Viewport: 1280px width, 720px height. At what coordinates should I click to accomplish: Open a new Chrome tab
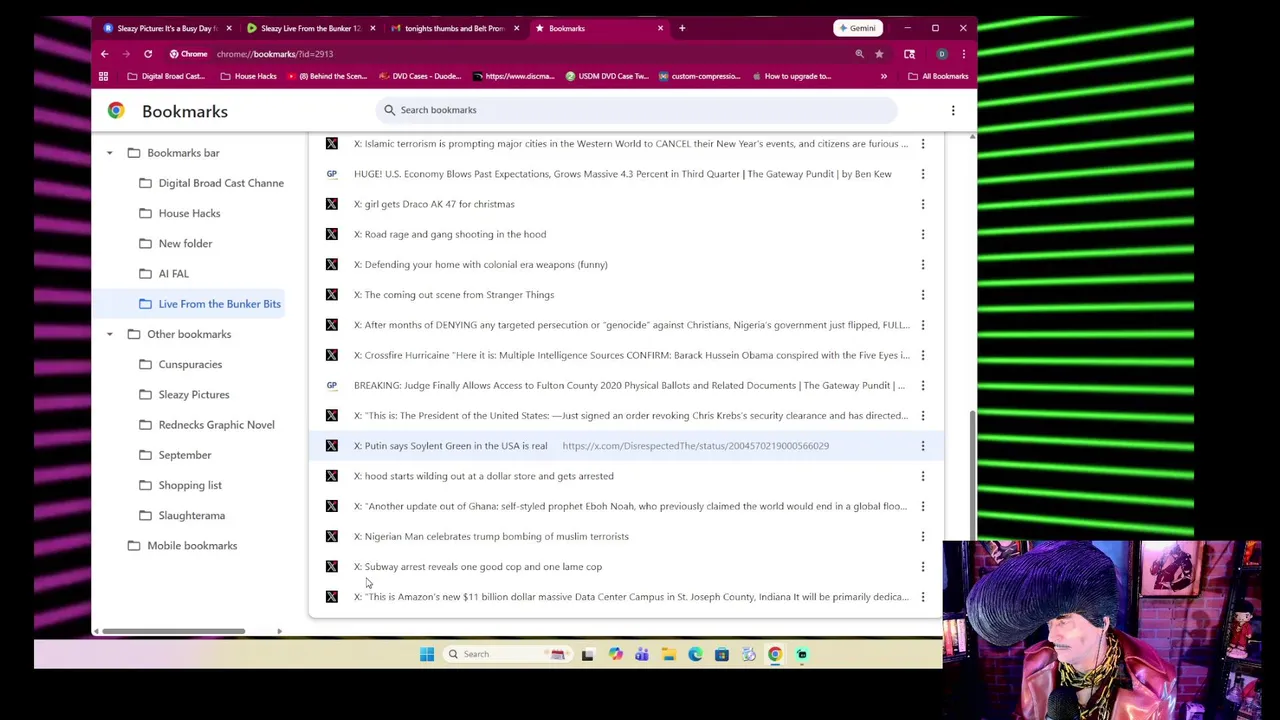coord(682,28)
